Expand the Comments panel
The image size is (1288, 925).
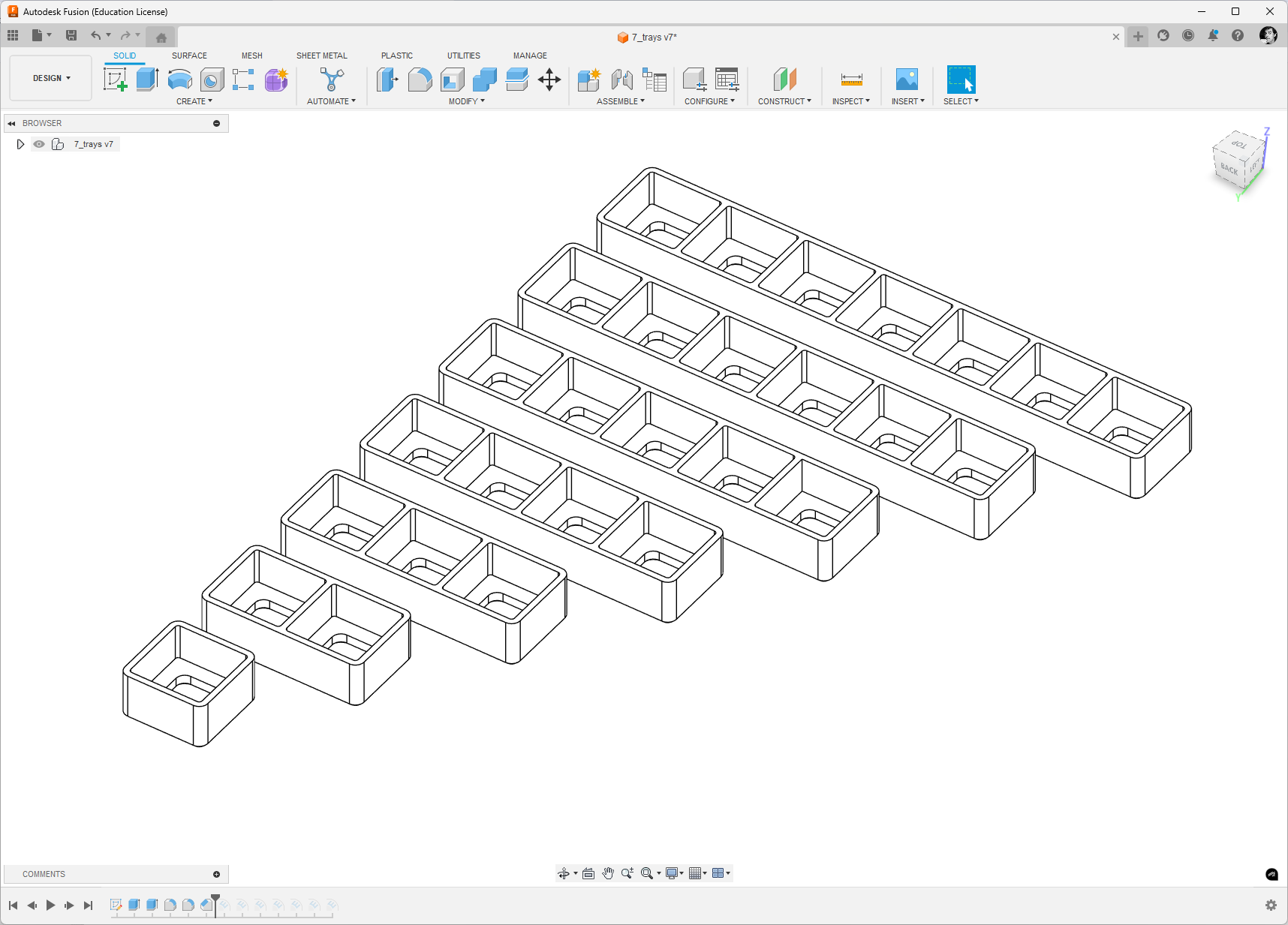click(217, 874)
